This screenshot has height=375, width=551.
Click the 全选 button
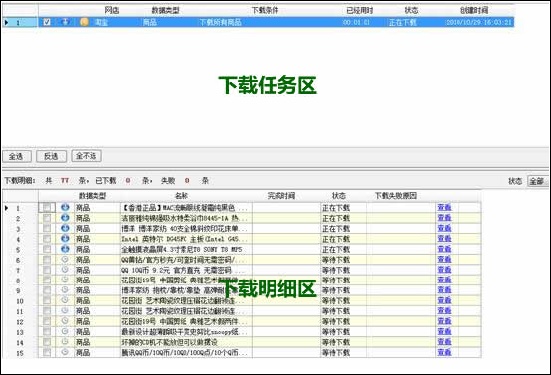pyautogui.click(x=17, y=156)
